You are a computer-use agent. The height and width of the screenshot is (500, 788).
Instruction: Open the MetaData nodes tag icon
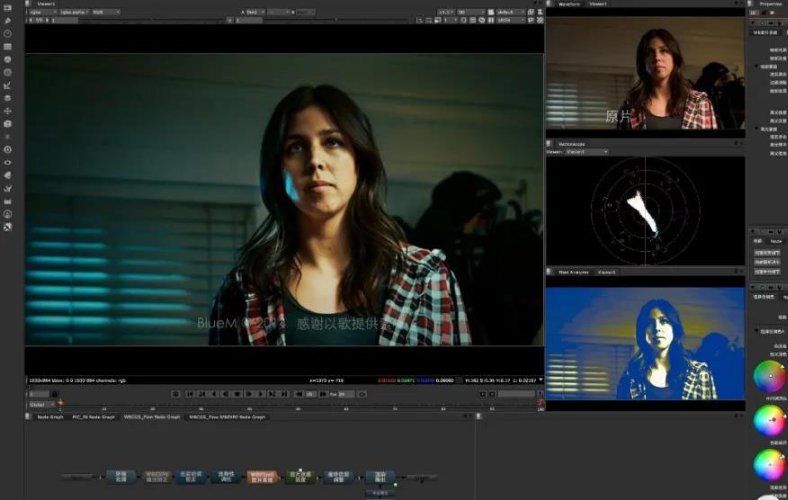[x=8, y=175]
